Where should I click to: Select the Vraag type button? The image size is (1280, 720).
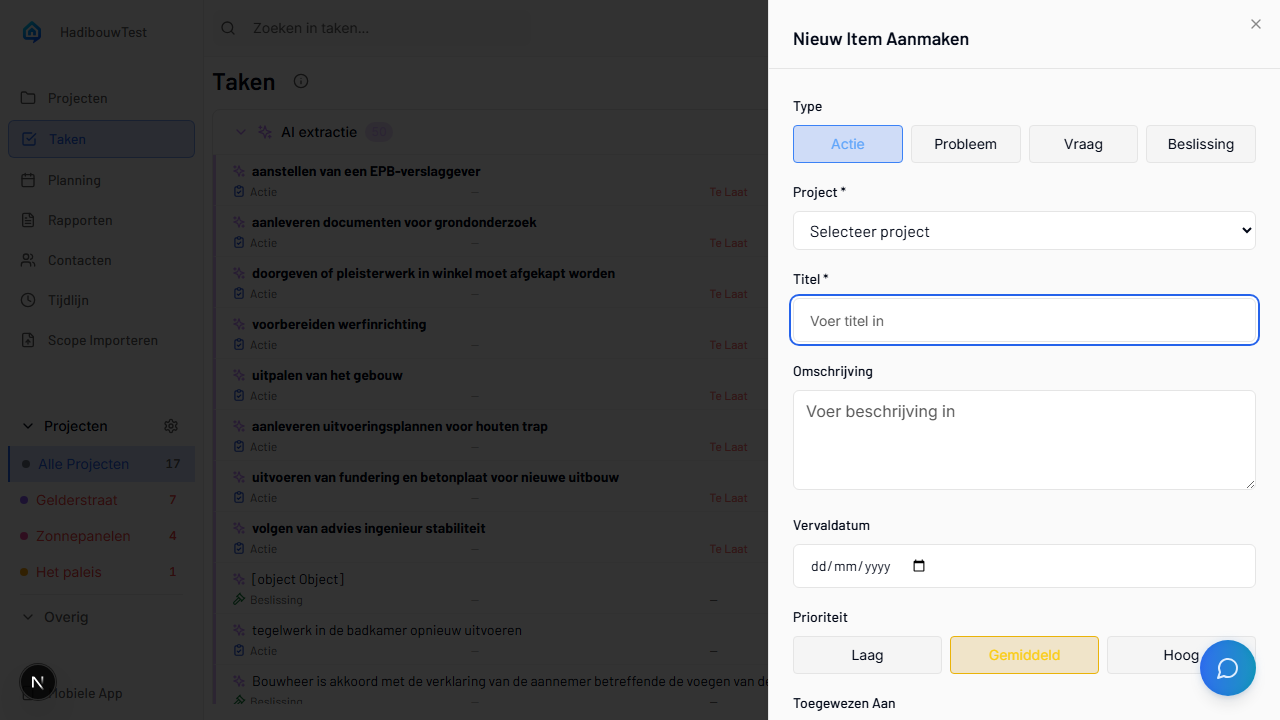pos(1083,144)
